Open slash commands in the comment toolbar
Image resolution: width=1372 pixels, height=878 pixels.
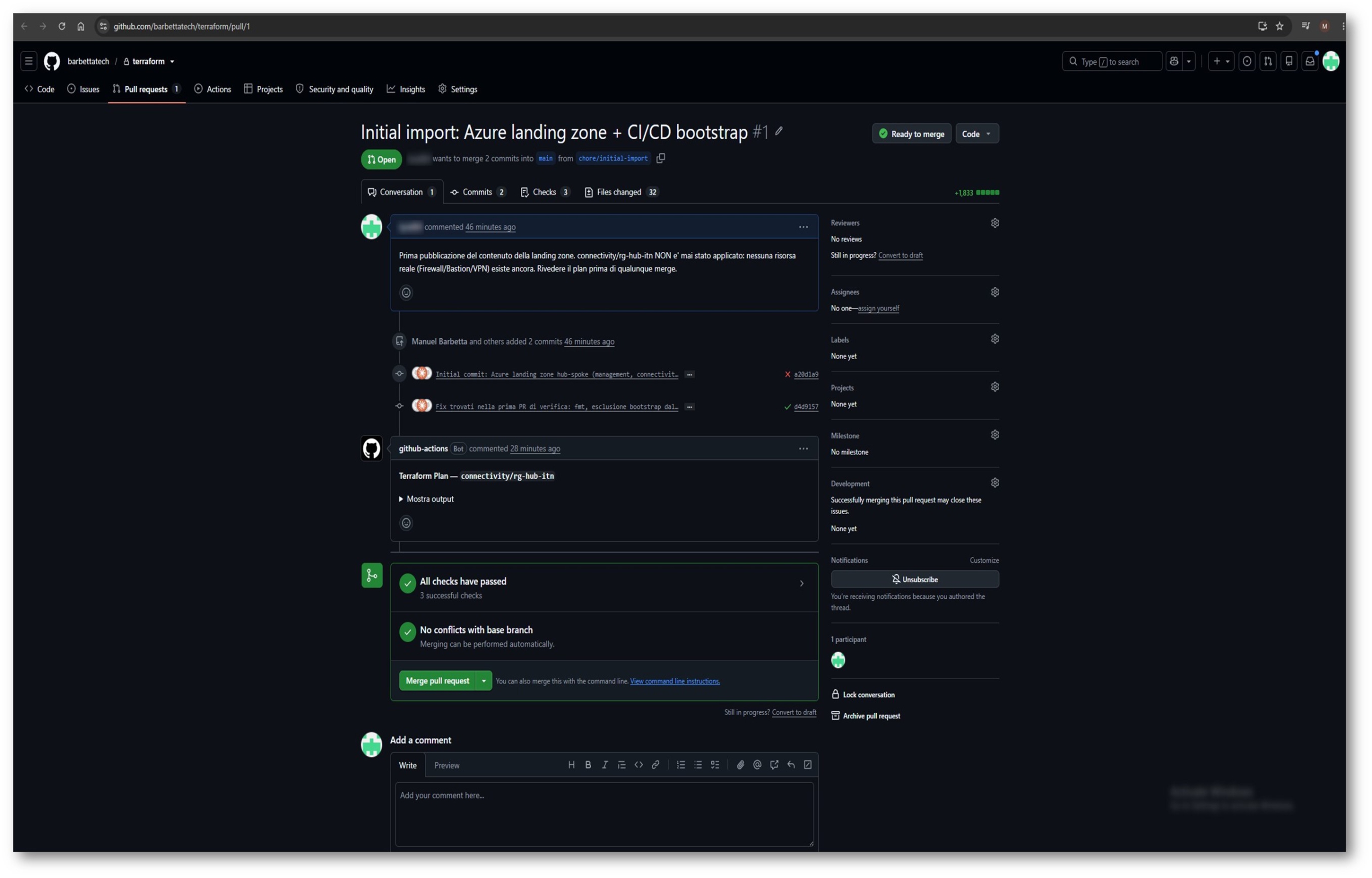tap(808, 765)
